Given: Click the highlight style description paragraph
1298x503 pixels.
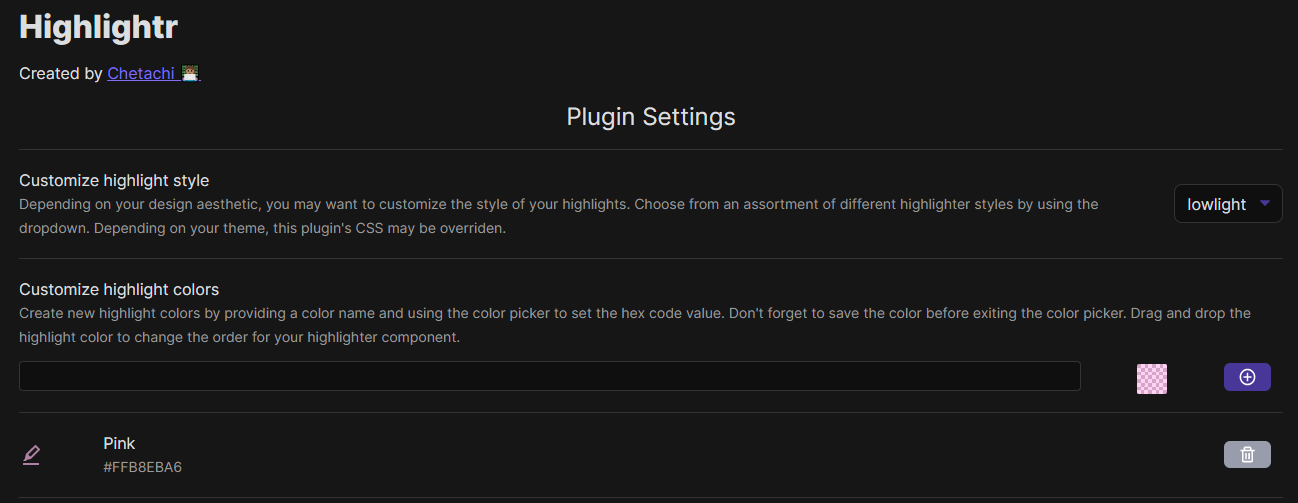Looking at the screenshot, I should (559, 216).
